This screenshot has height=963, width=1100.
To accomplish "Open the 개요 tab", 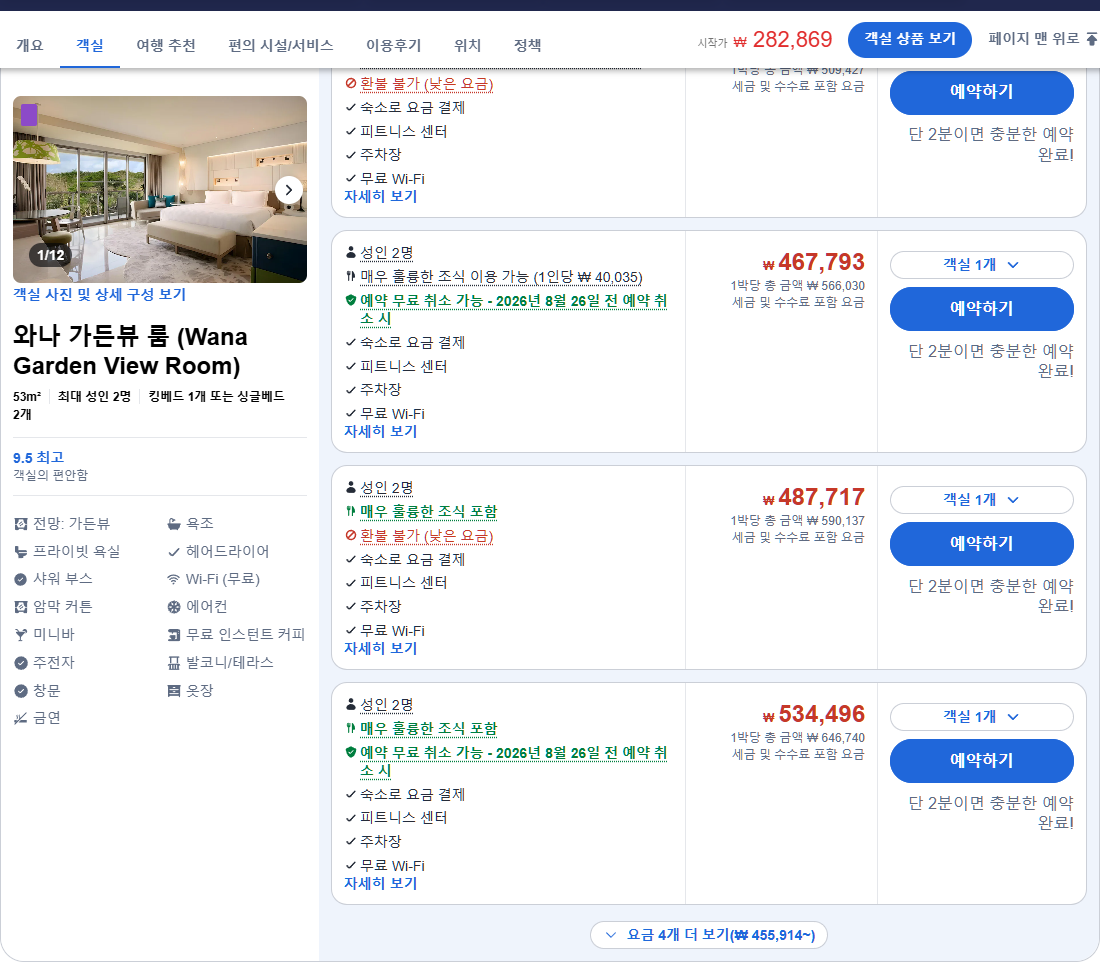I will [x=29, y=46].
